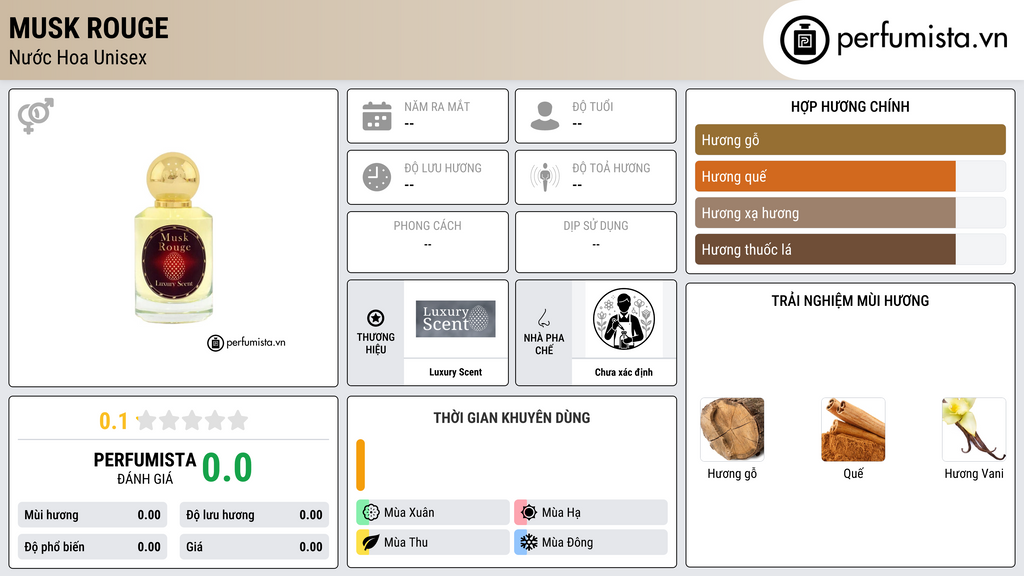Click the perfumista.vn watermark under the bottle
This screenshot has height=576, width=1024.
[x=246, y=343]
